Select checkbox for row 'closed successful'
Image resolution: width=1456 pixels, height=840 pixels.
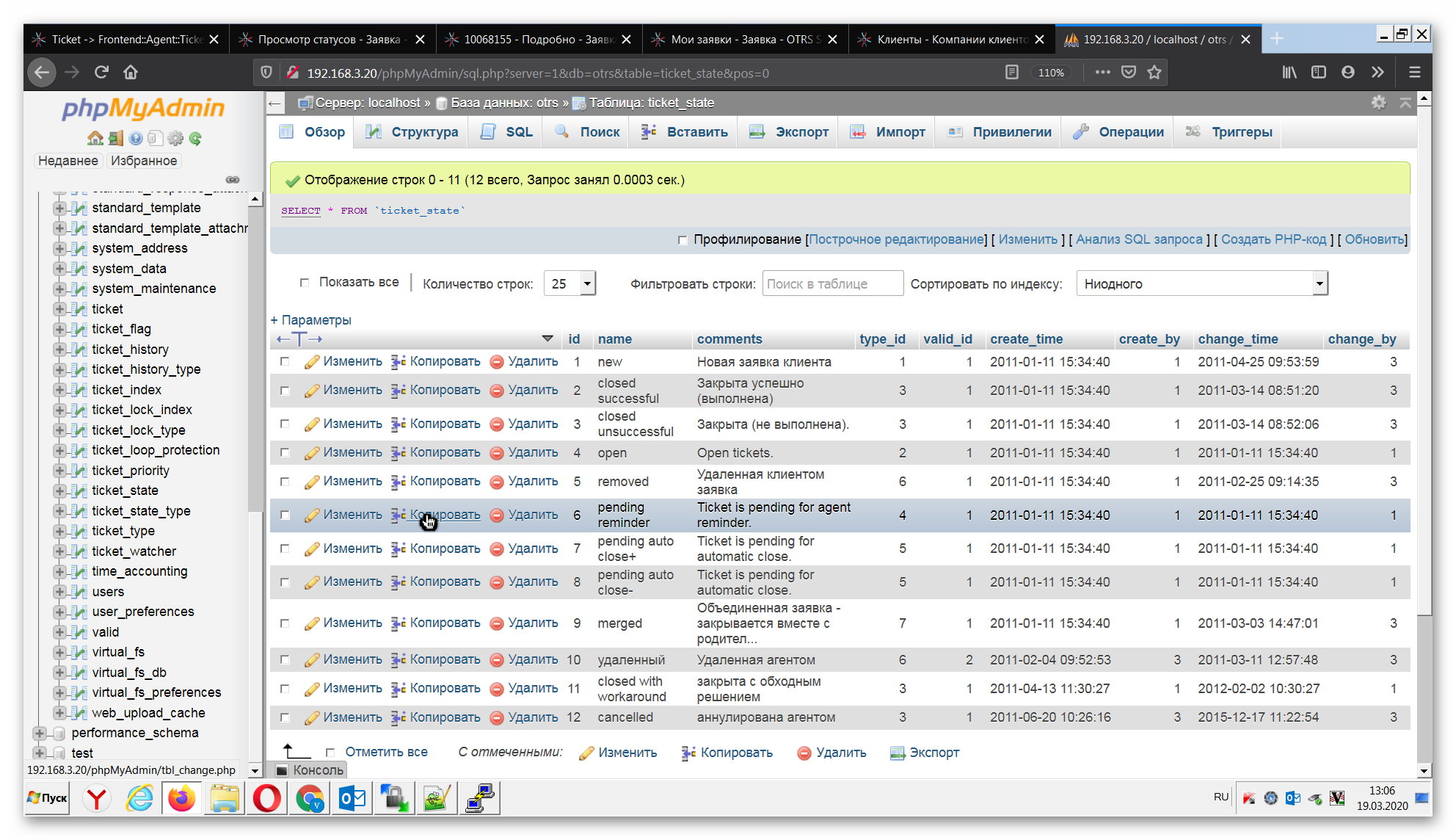click(285, 391)
